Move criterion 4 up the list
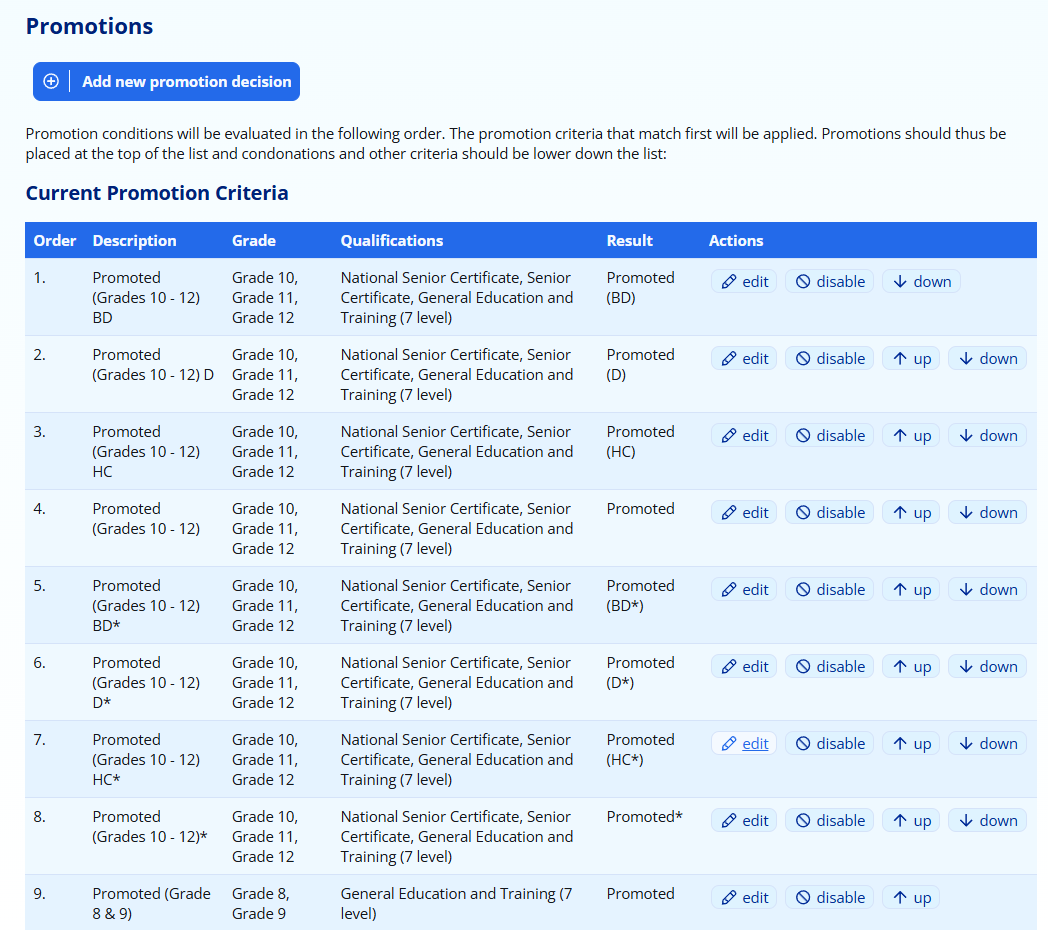Viewport: 1048px width, 930px height. [x=910, y=513]
